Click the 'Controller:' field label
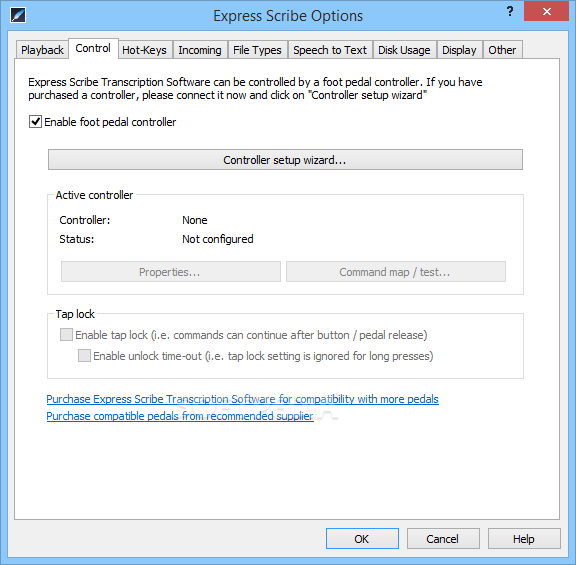This screenshot has width=576, height=565. pyautogui.click(x=84, y=220)
